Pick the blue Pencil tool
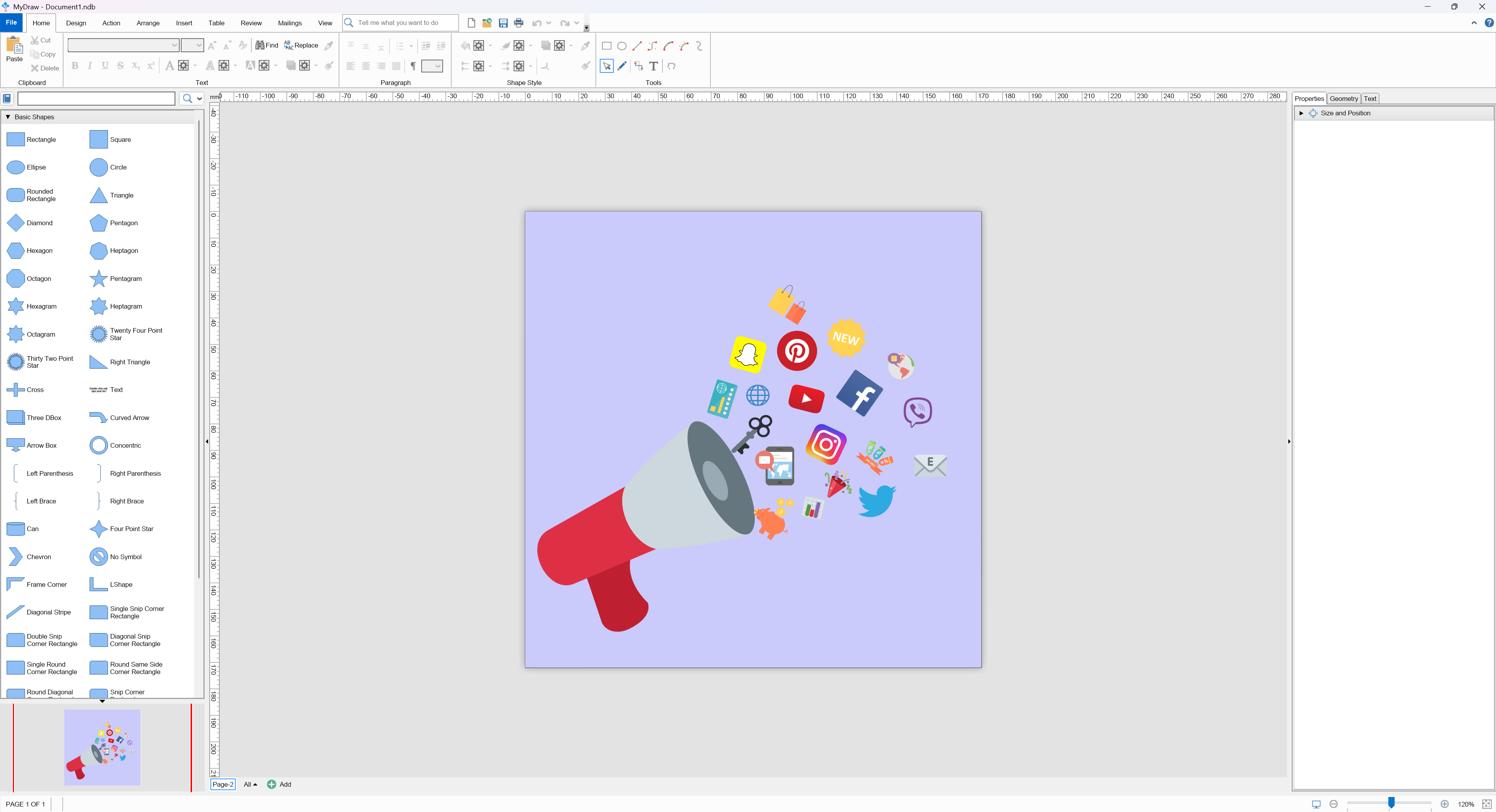This screenshot has height=812, width=1496. point(622,66)
